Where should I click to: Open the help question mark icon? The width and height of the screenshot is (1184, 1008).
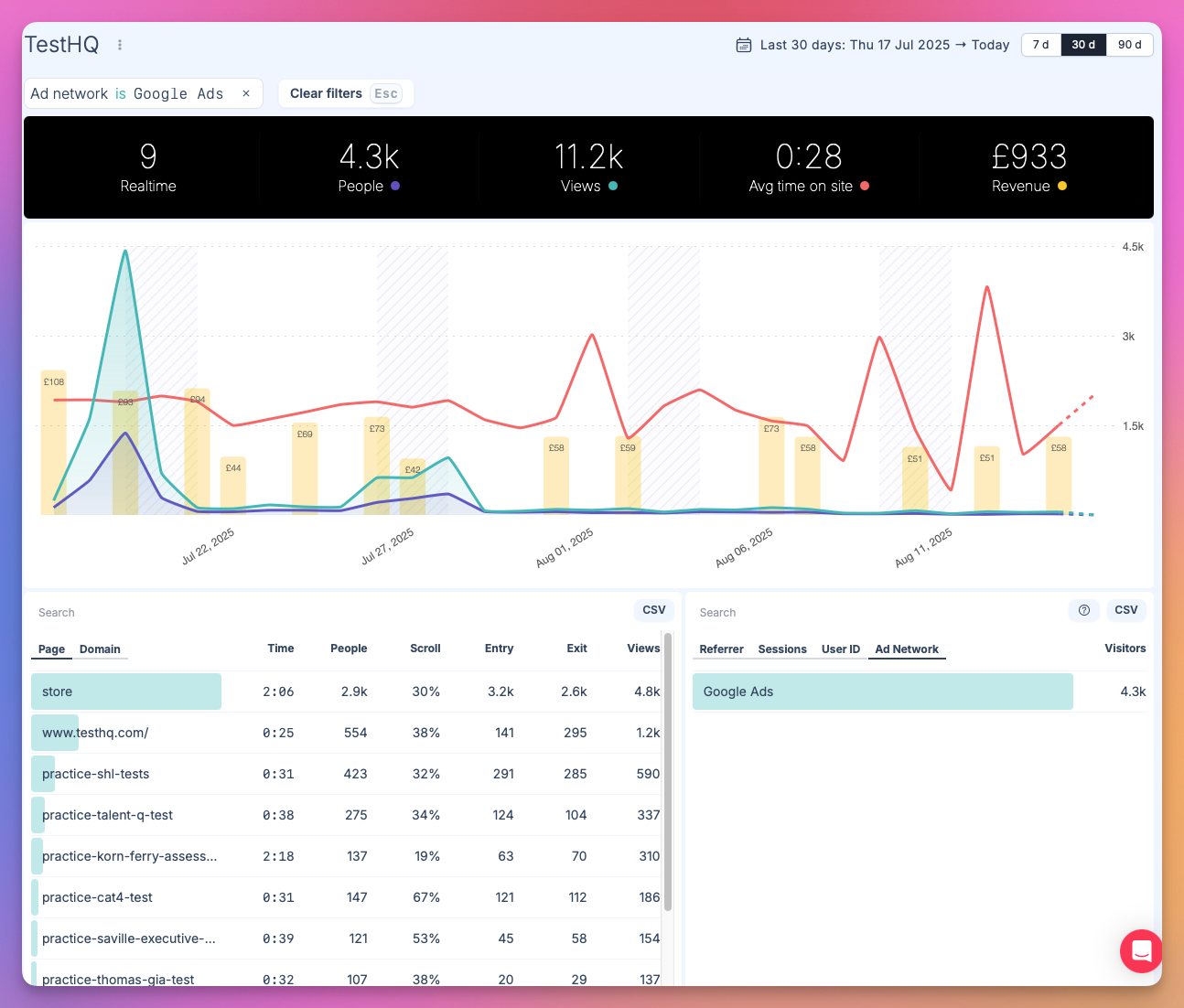pos(1084,610)
